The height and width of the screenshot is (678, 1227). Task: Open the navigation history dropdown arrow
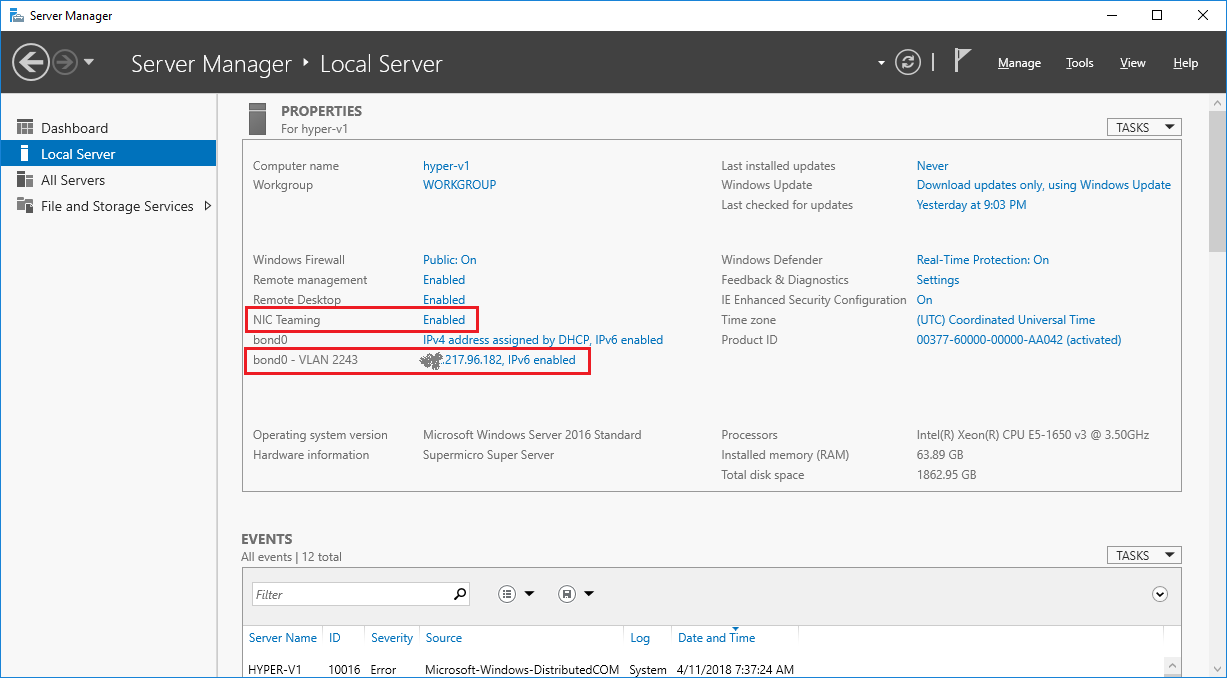tap(89, 63)
